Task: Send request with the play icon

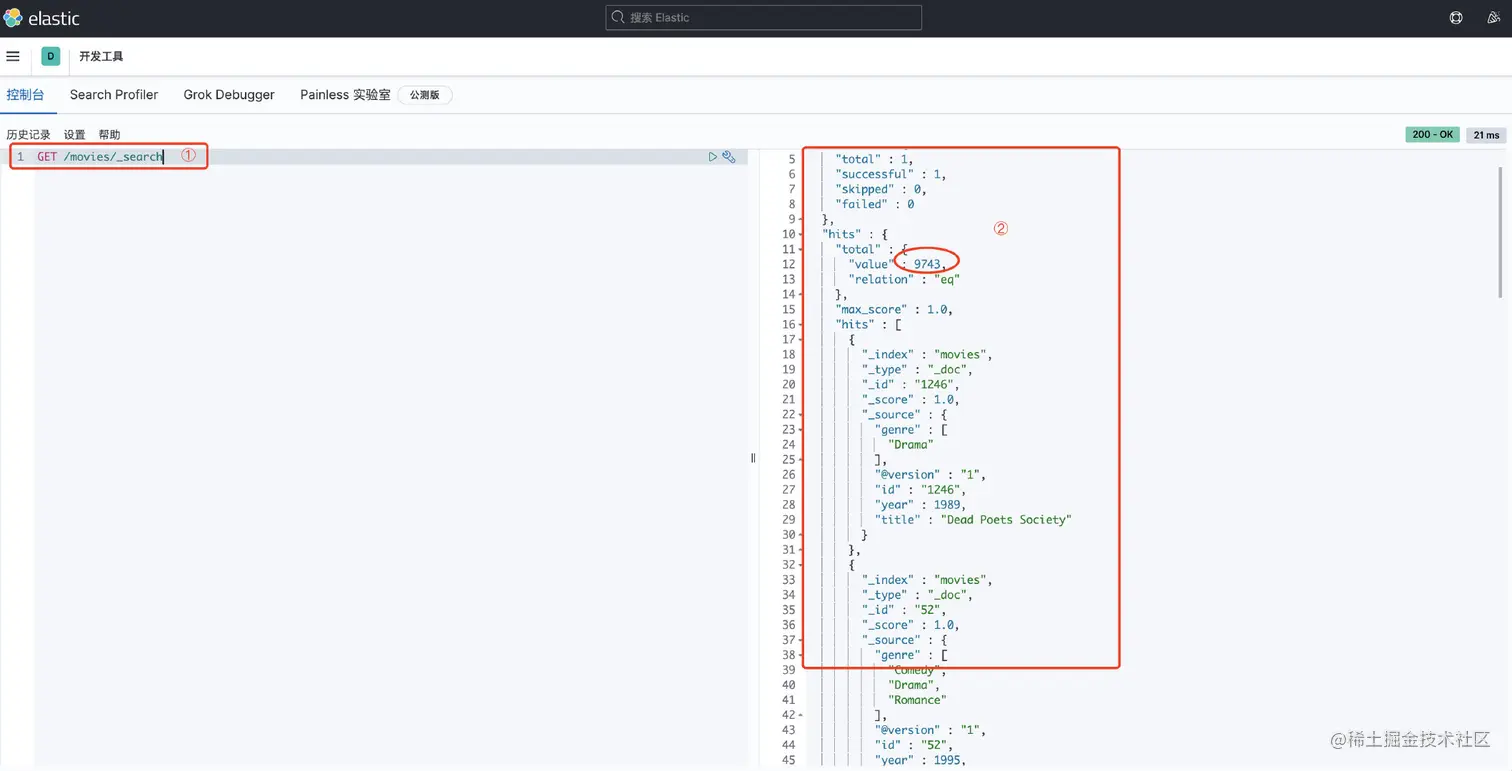Action: [x=713, y=157]
